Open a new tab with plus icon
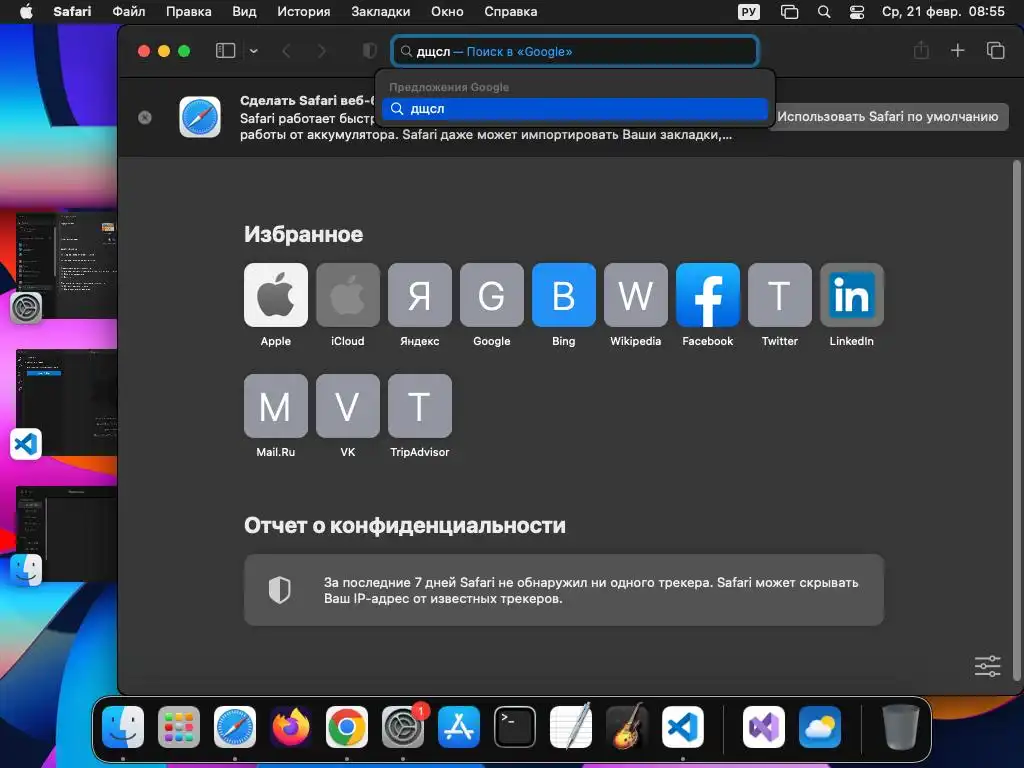Screen dimensions: 1024x768 tap(957, 50)
